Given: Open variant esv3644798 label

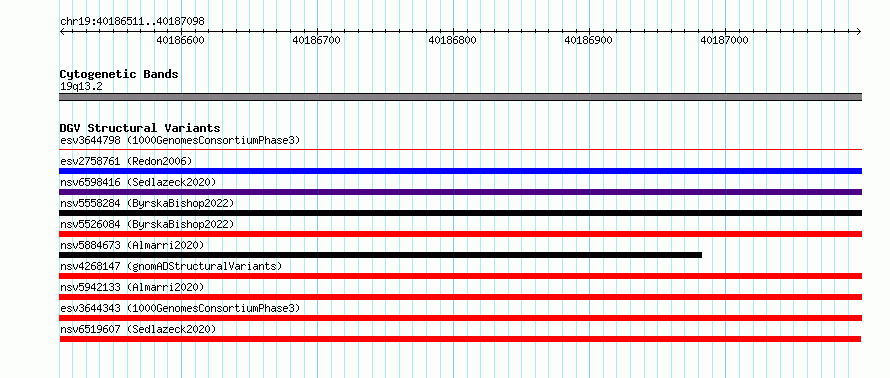Looking at the screenshot, I should (180, 140).
